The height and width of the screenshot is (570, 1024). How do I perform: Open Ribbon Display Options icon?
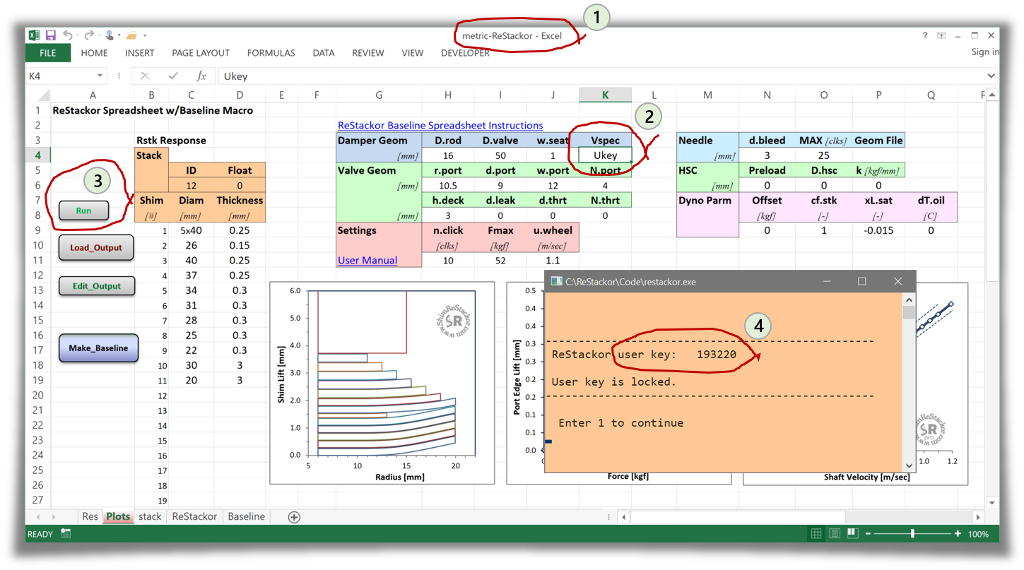click(x=942, y=35)
